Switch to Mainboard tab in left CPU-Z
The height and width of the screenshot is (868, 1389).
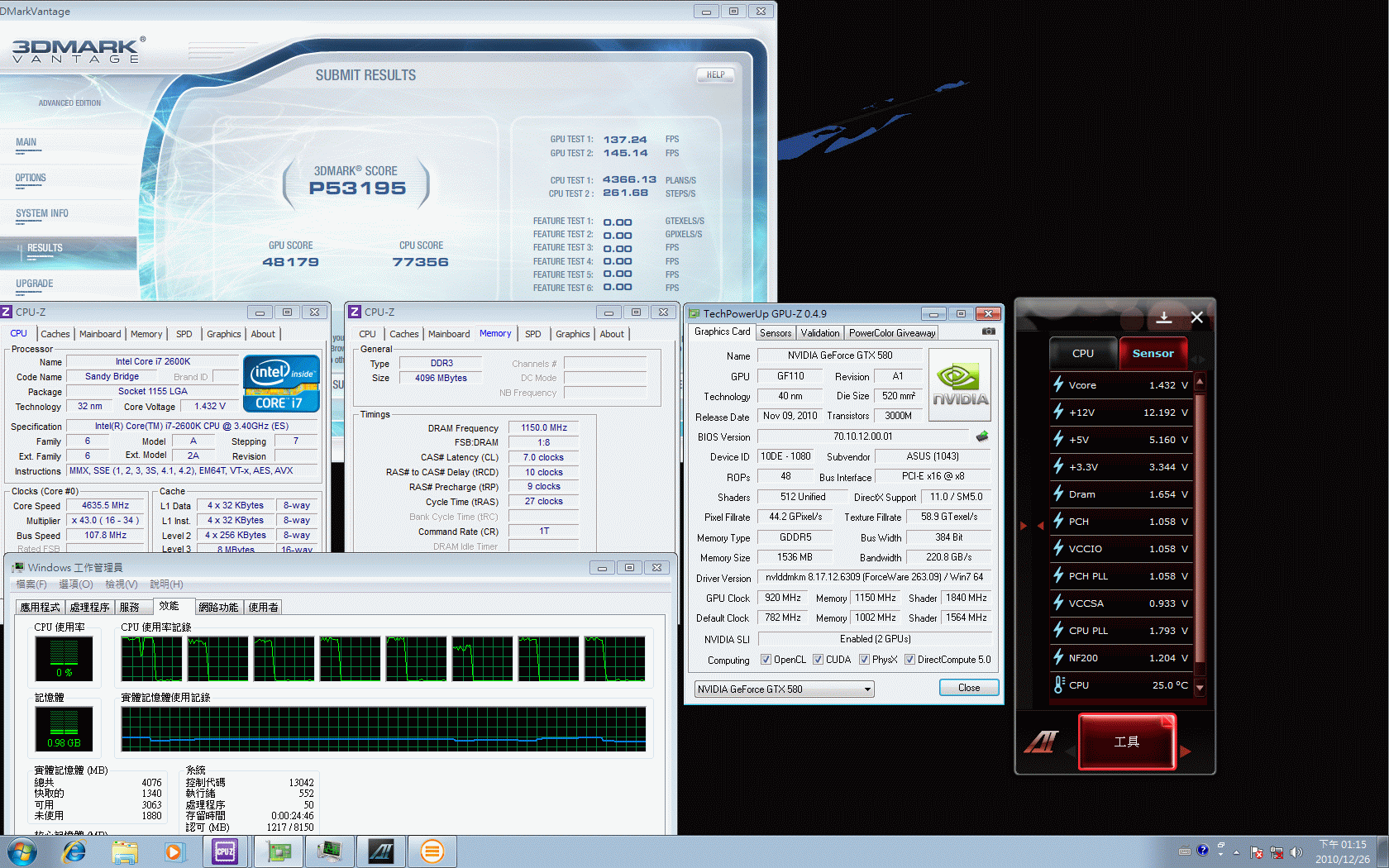point(100,334)
